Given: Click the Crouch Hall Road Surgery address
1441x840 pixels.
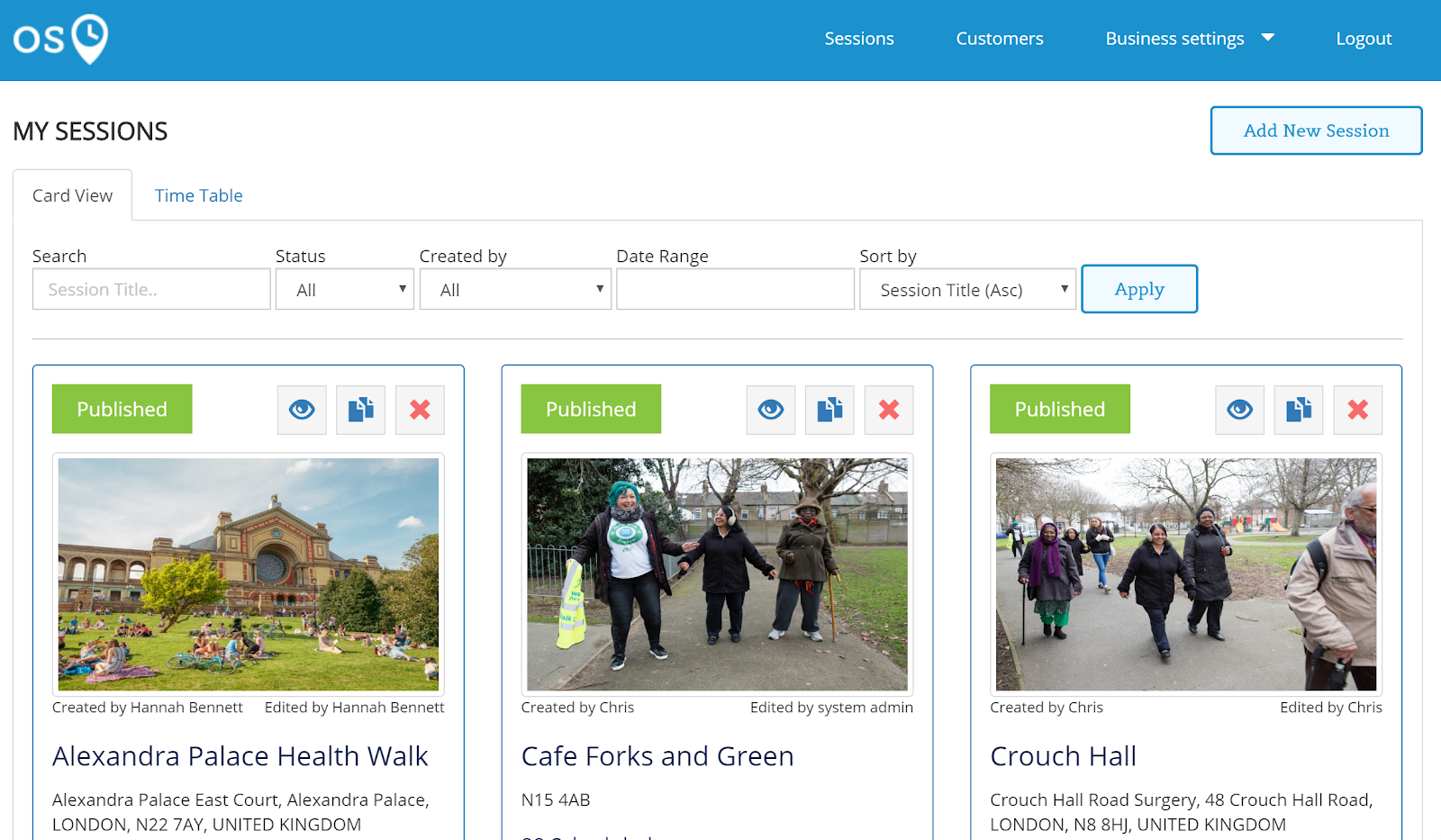Looking at the screenshot, I should (x=1182, y=812).
